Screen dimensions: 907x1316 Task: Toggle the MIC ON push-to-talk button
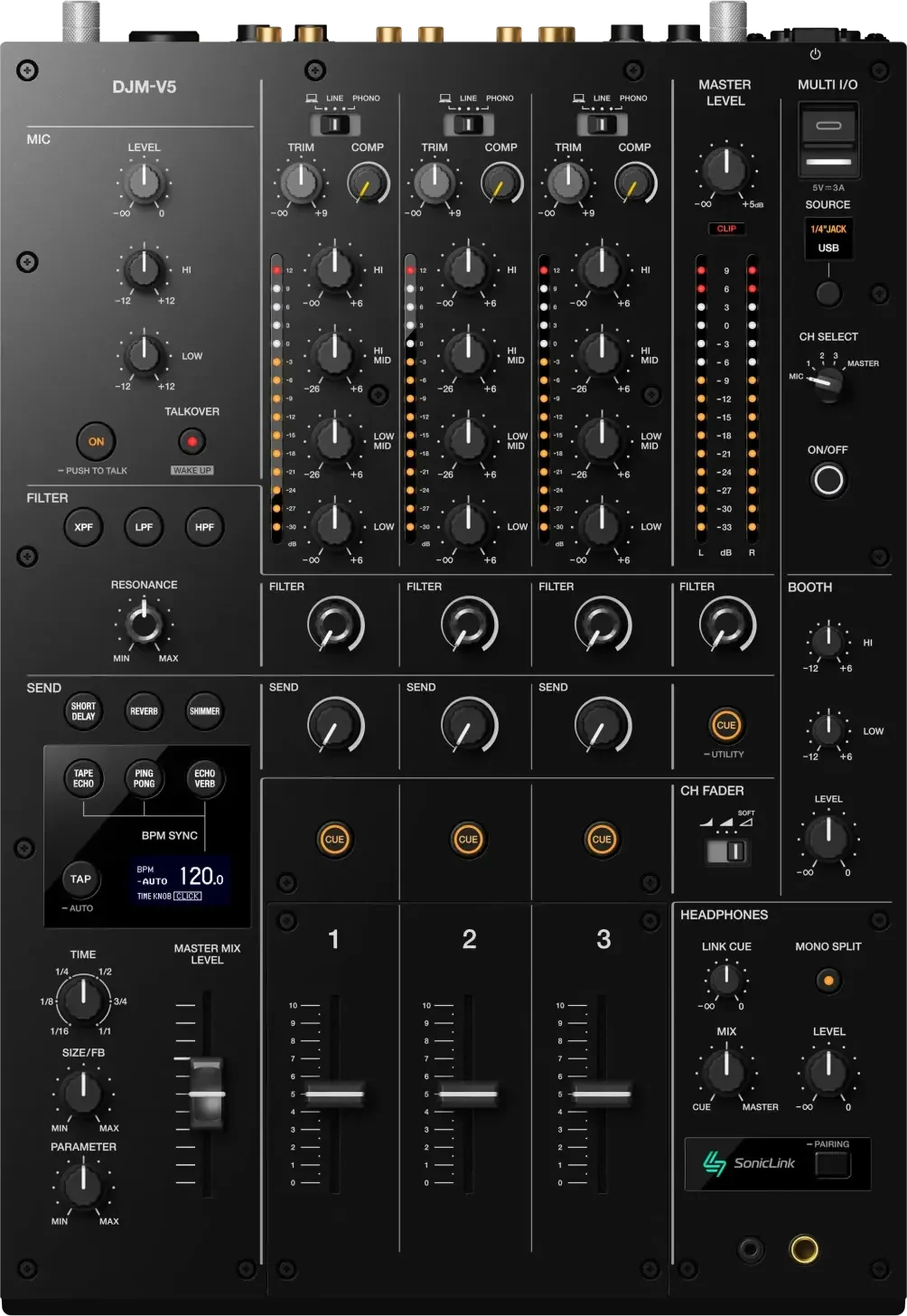(97, 442)
